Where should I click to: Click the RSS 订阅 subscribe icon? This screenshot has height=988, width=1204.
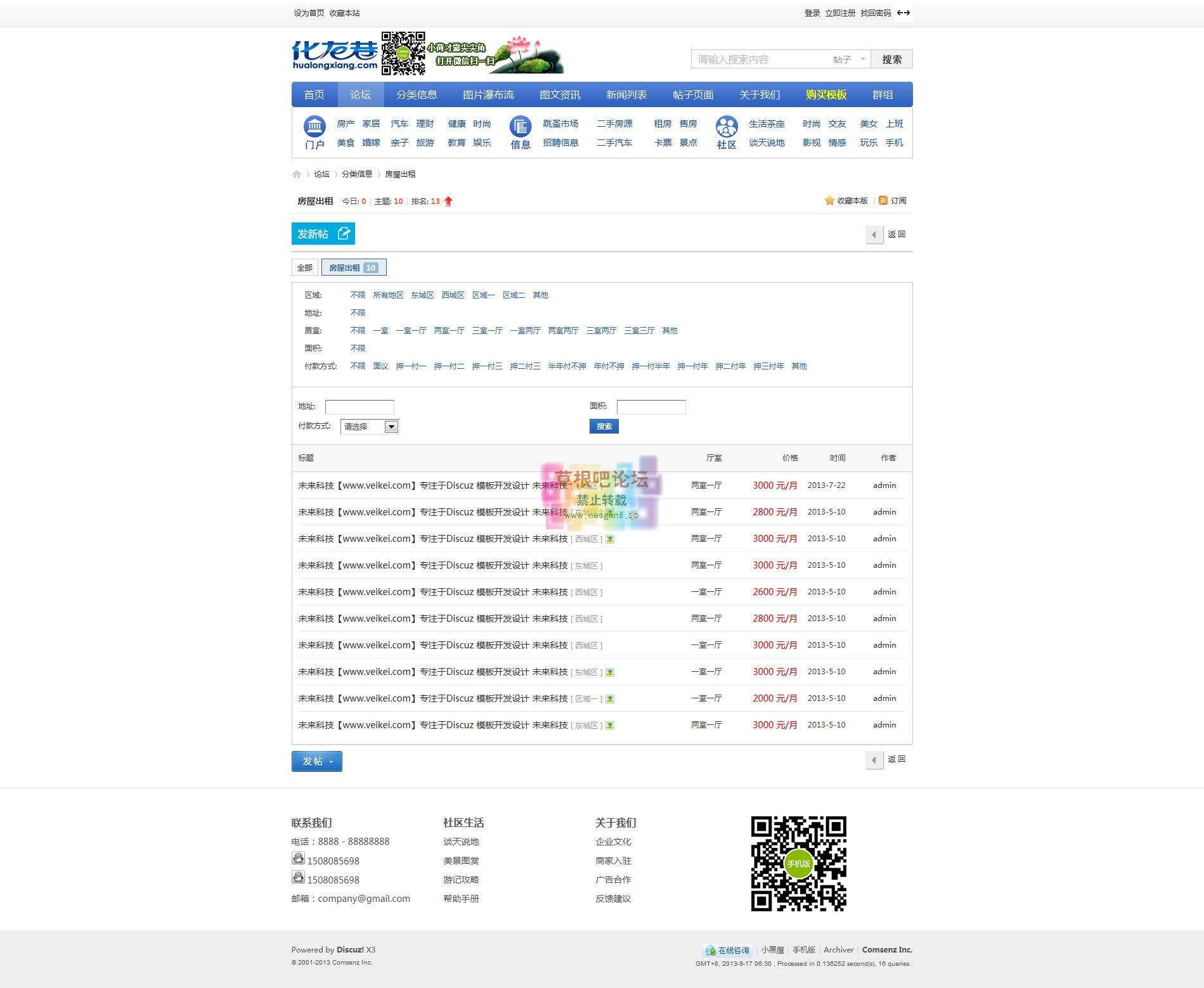tap(883, 201)
